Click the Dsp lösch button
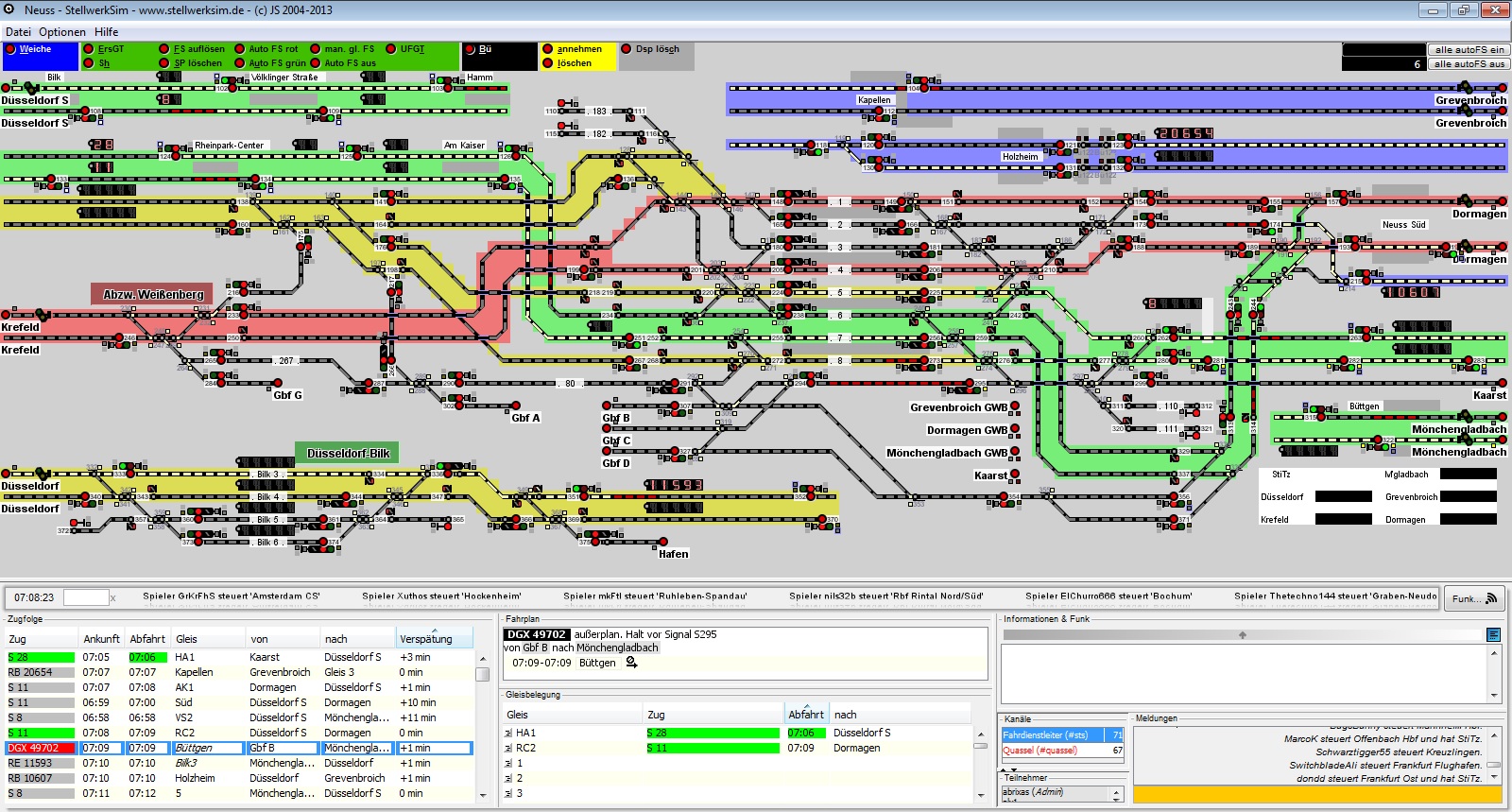Viewport: 1512px width, 812px height. [x=650, y=49]
